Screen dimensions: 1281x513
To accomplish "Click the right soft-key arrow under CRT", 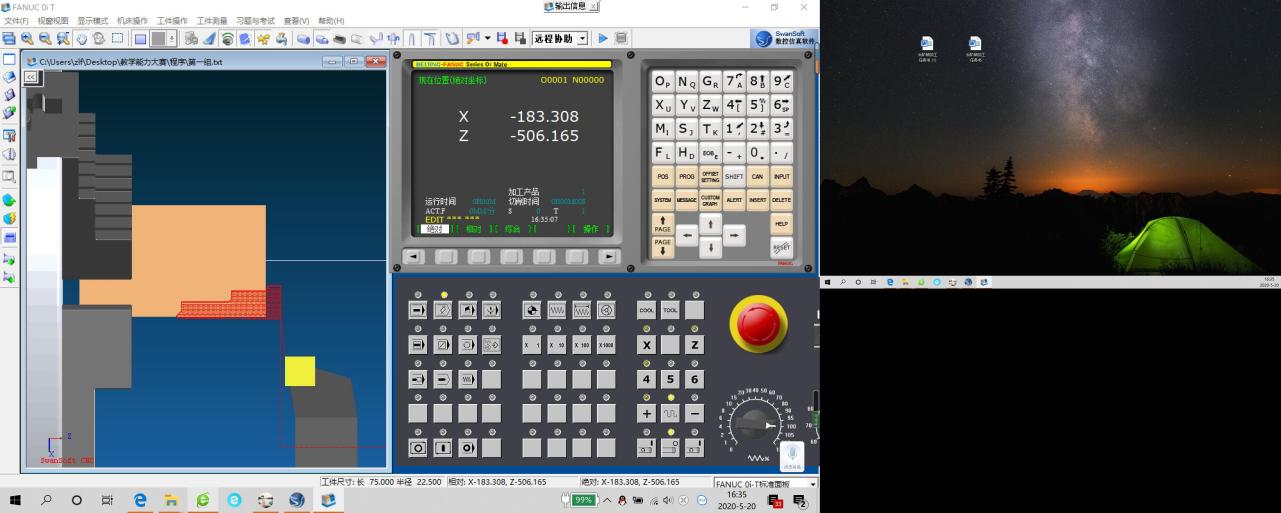I will tap(610, 257).
